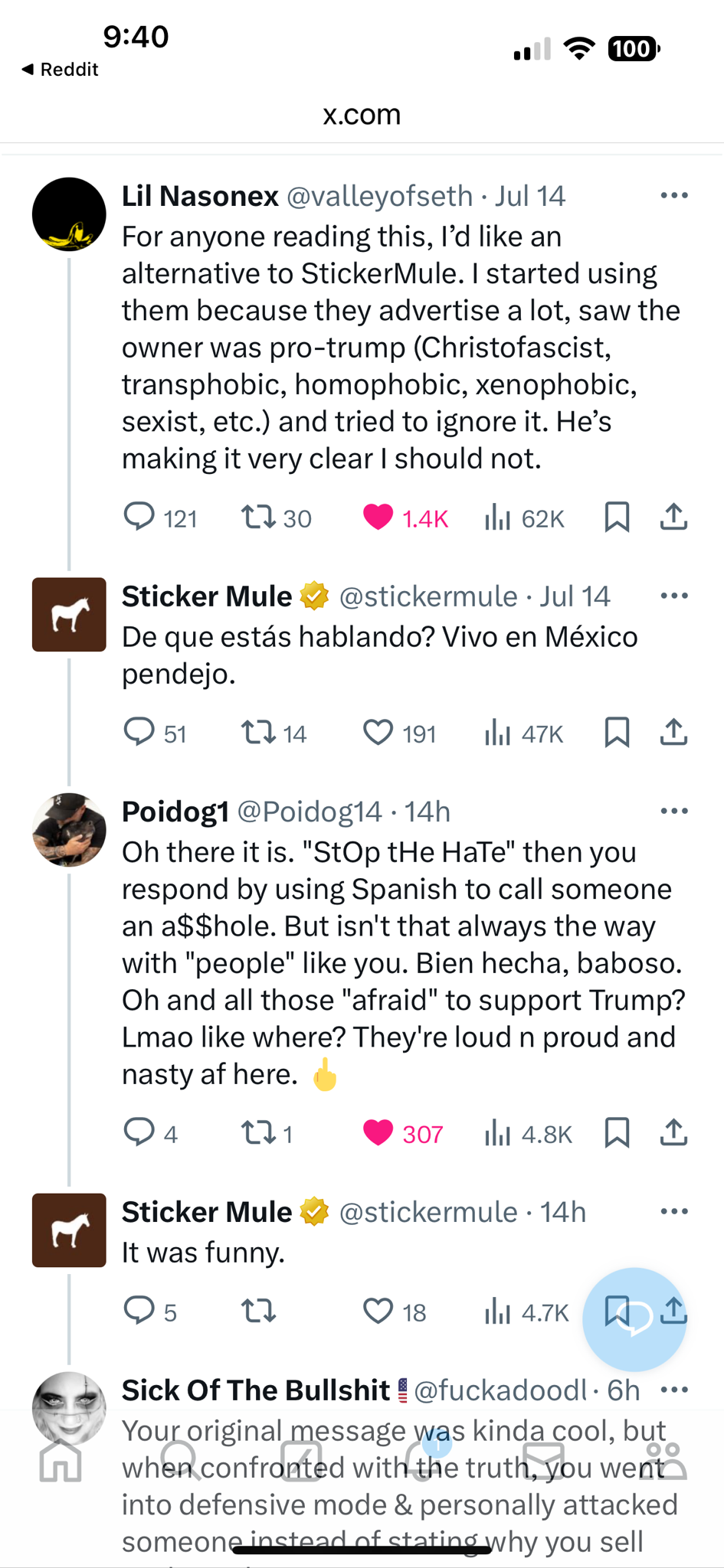Open more options for Lil Nasonex's tweet
Viewport: 724px width, 1568px height.
(x=673, y=196)
